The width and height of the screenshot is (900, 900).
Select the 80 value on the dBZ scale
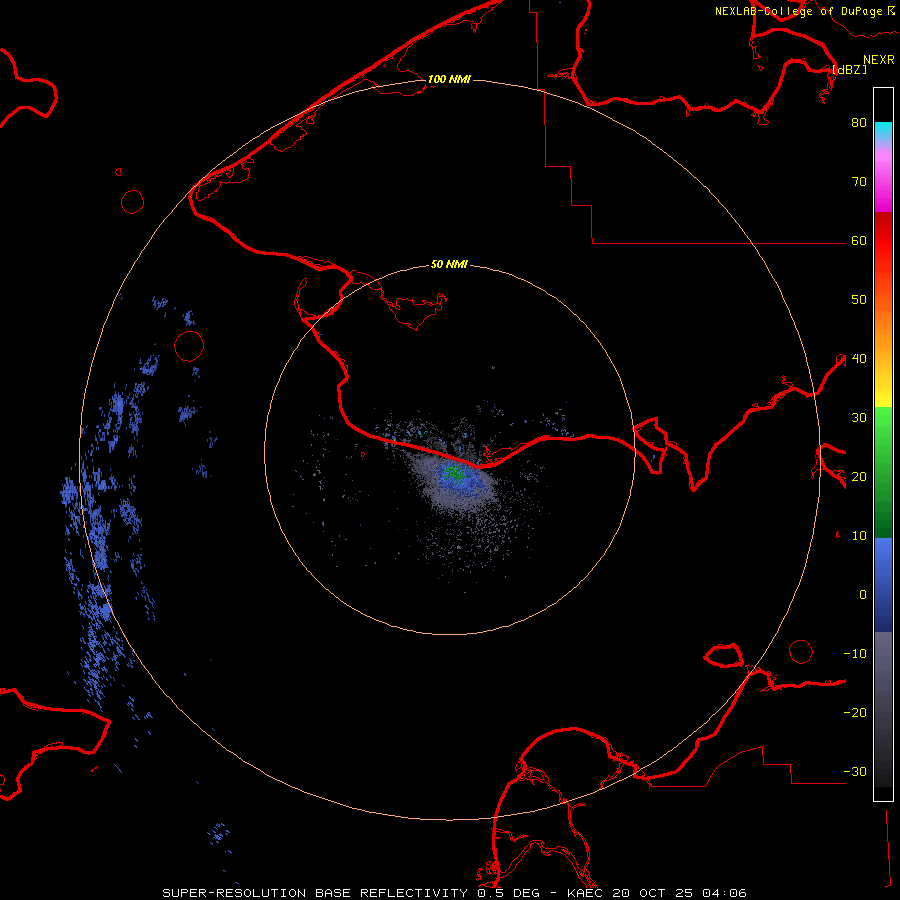[859, 122]
